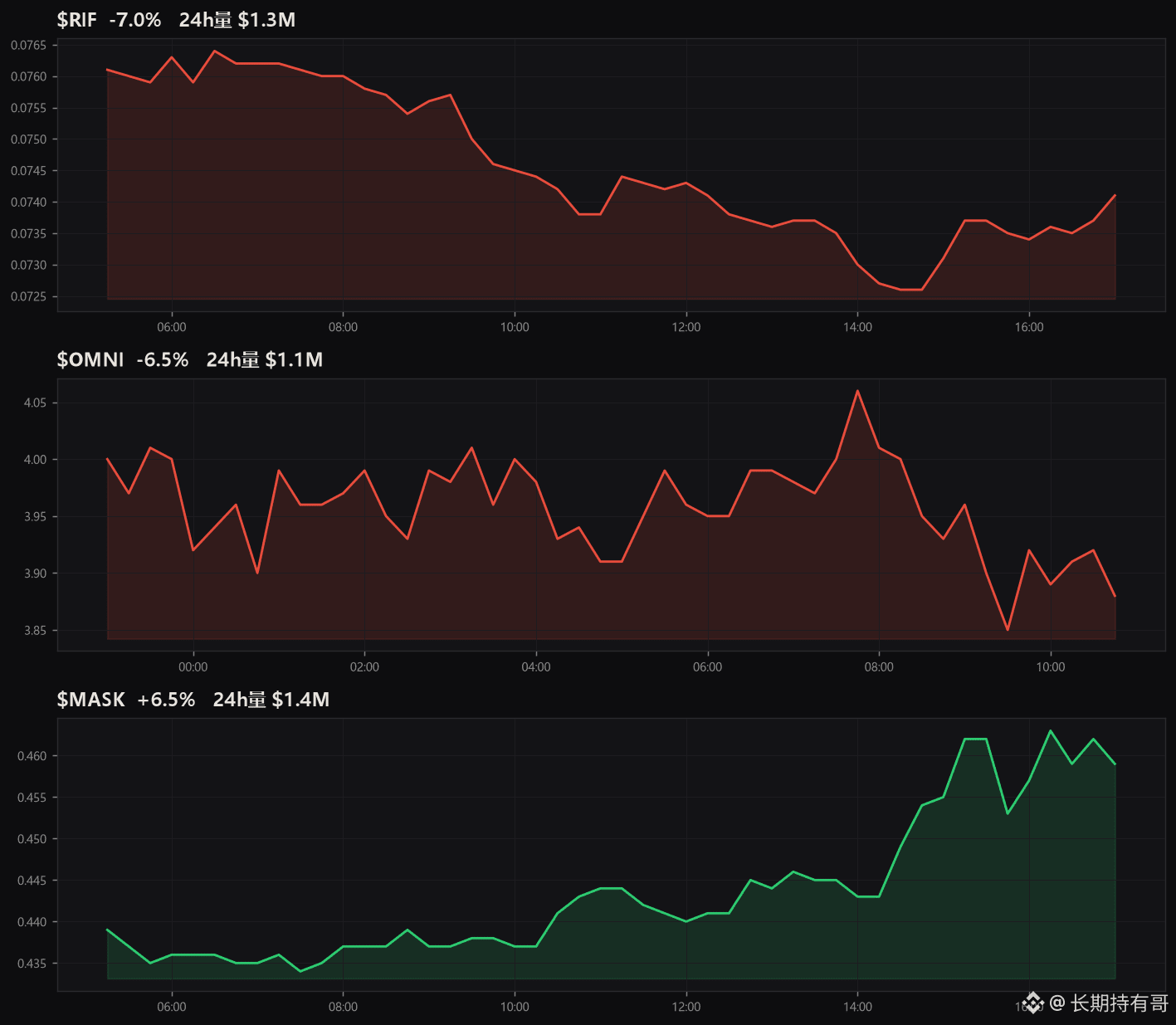Viewport: 1176px width, 1025px height.
Task: Select the 0.435 price tick
Action: pyautogui.click(x=32, y=964)
